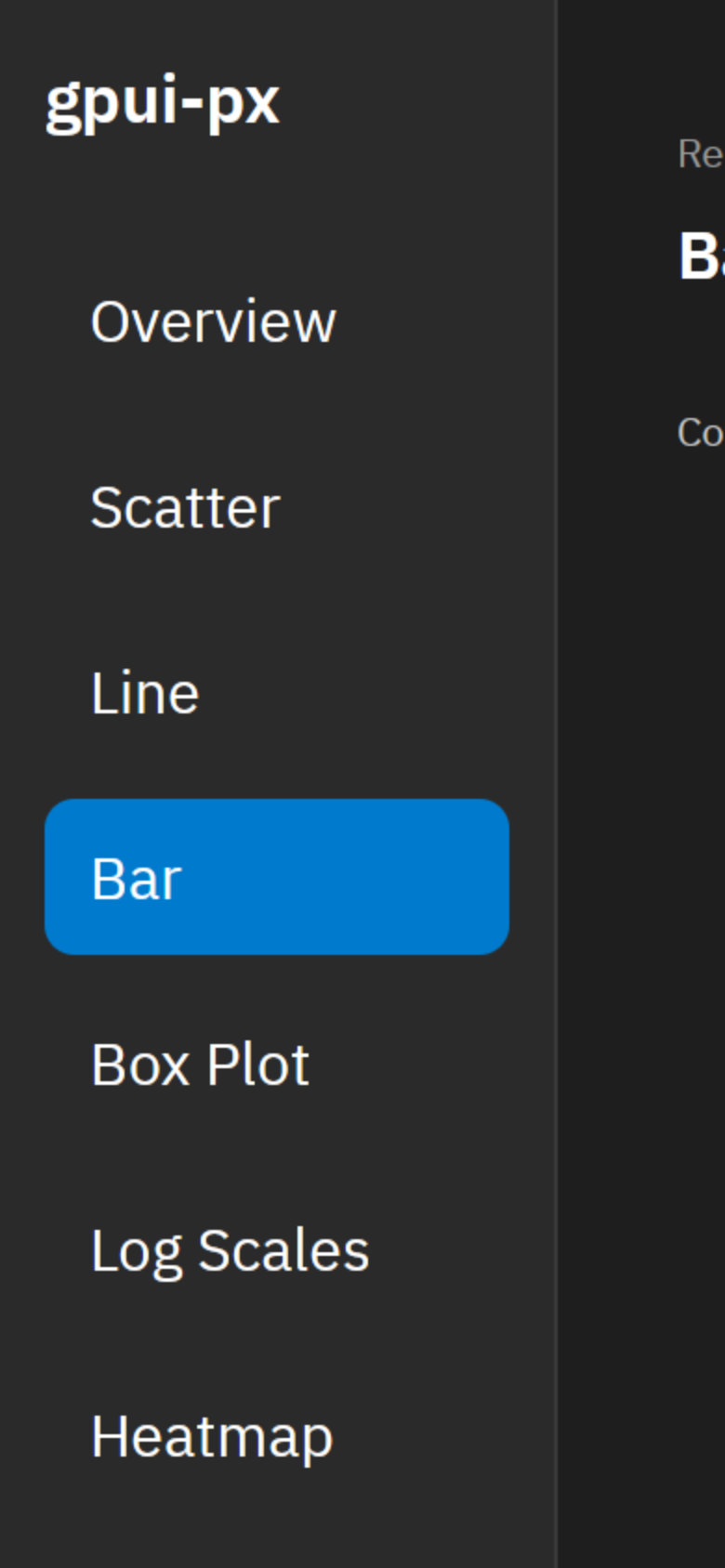Screen dimensions: 725x1568
Task: Click the word "Plot" in Box Plot
Action: click(257, 1064)
